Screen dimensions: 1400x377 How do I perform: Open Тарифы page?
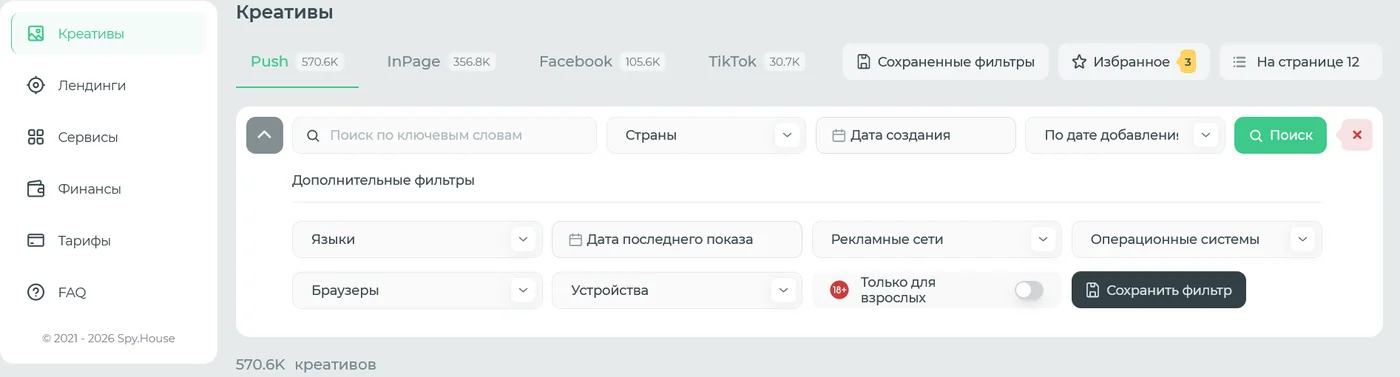coord(109,241)
